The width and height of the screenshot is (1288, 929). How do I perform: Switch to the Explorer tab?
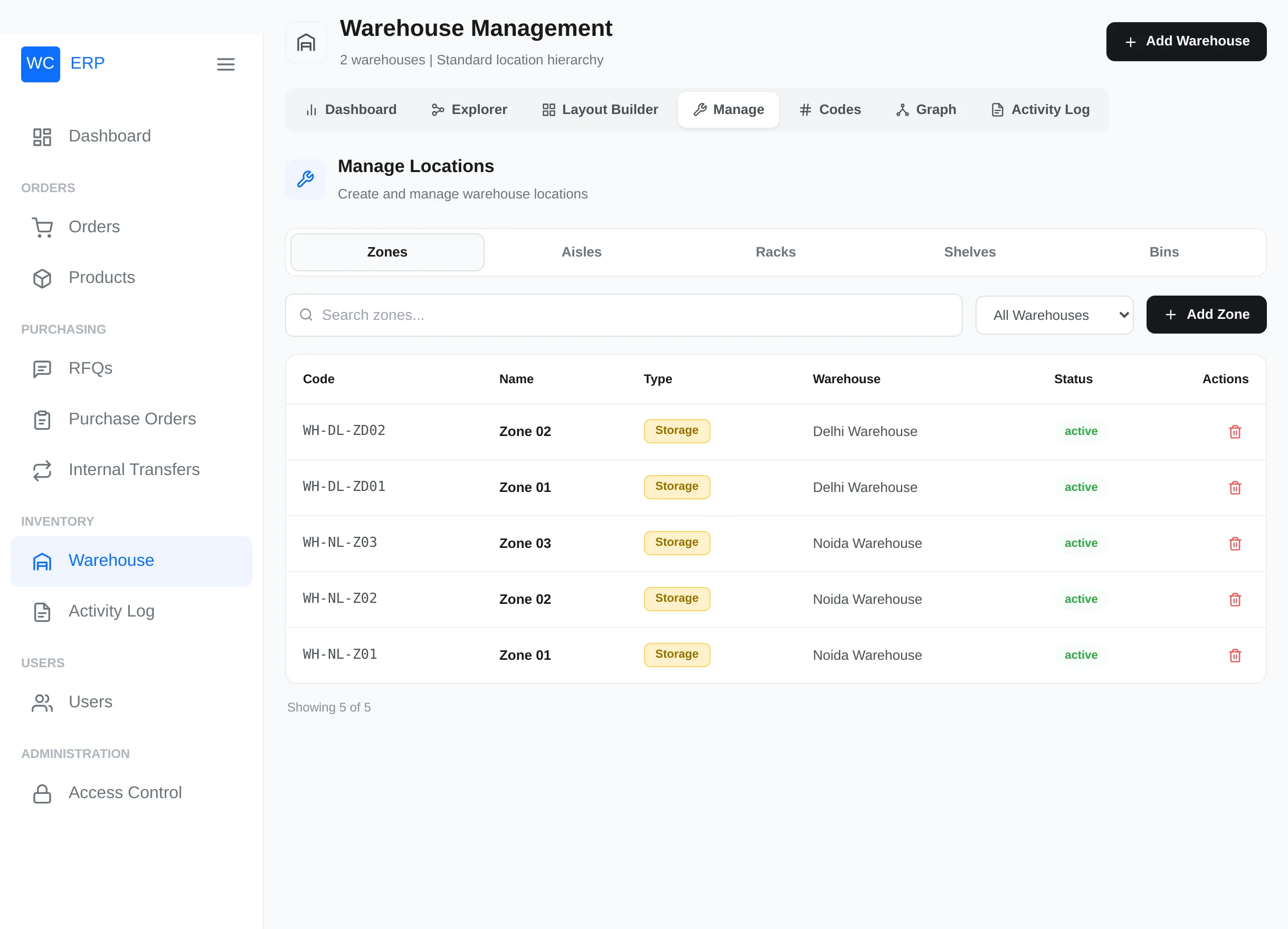tap(469, 110)
